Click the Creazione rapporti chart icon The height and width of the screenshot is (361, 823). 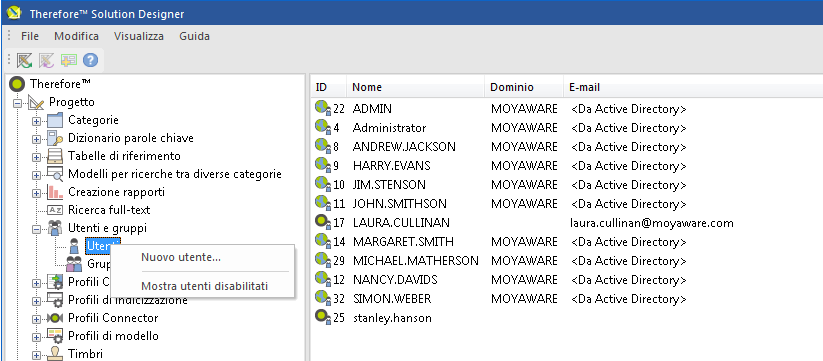55,192
